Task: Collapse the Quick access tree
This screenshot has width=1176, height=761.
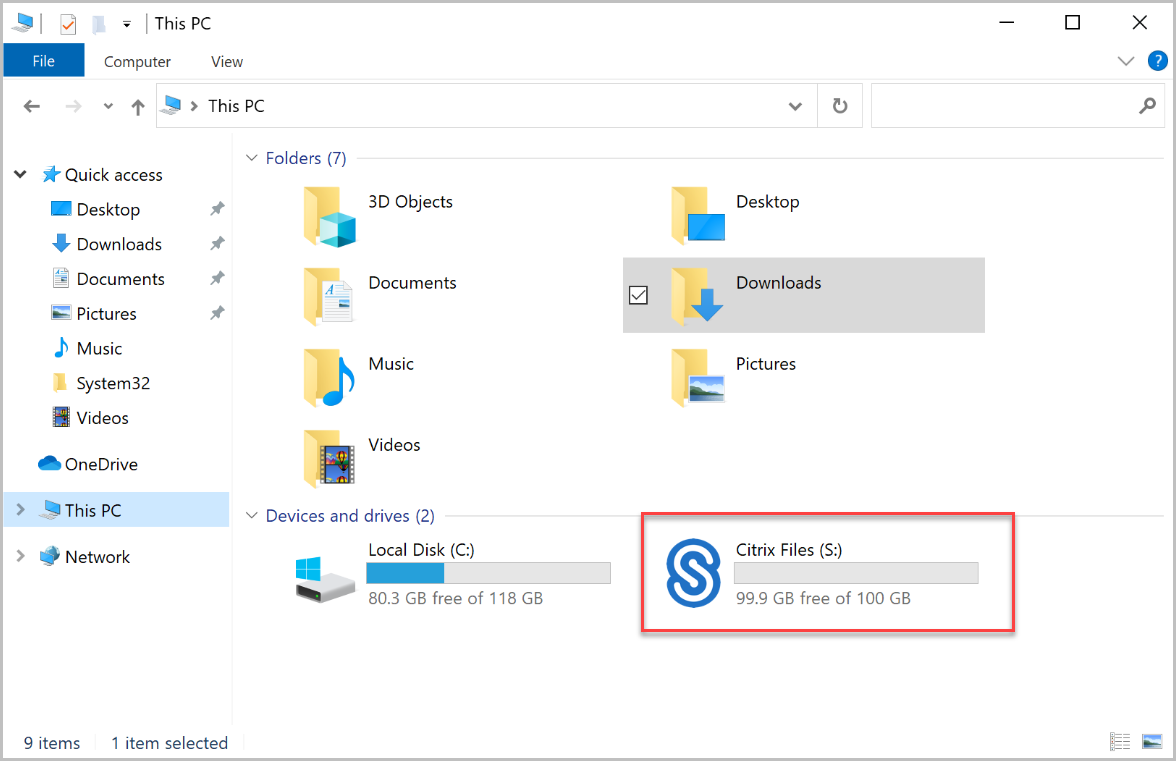Action: coord(20,175)
